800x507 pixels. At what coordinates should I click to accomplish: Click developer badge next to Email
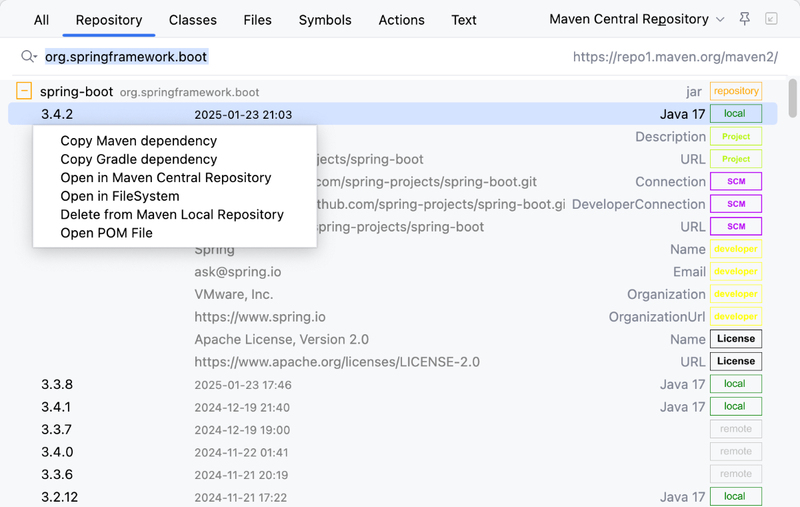[x=736, y=271]
